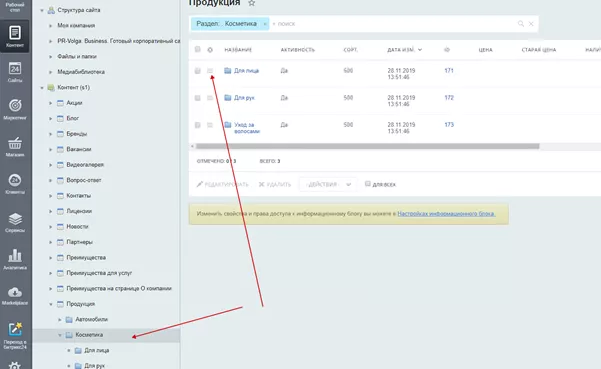Select Вакансии in content tree

coord(79,149)
